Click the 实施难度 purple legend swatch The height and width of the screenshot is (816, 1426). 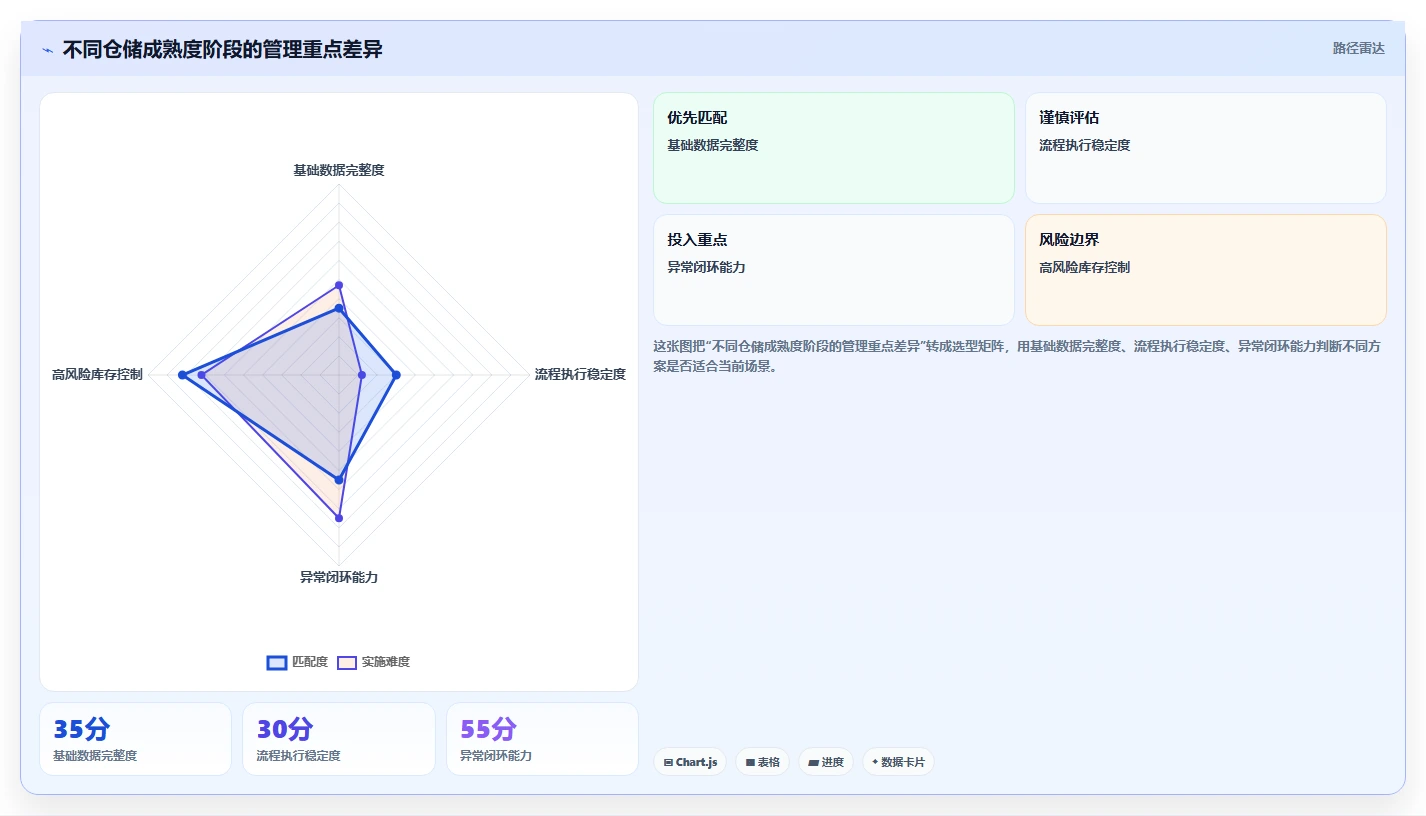347,662
